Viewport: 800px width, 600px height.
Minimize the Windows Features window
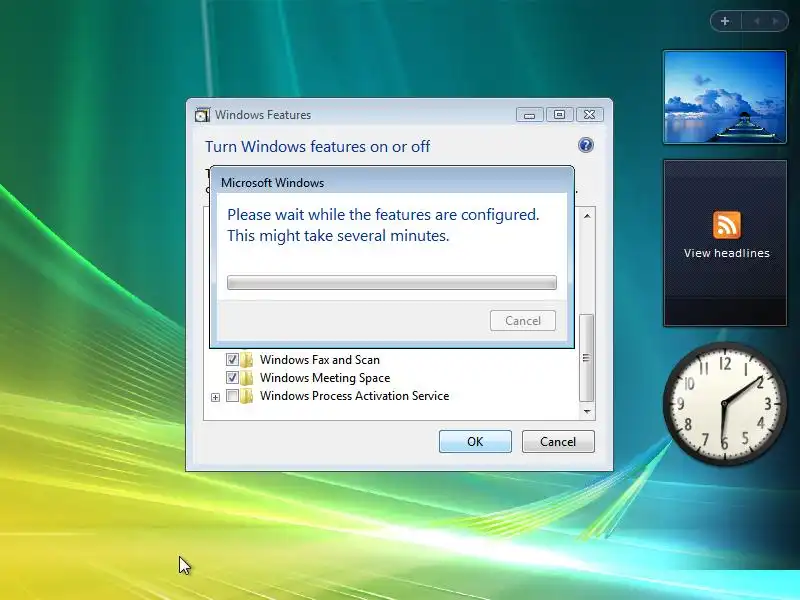coord(529,115)
